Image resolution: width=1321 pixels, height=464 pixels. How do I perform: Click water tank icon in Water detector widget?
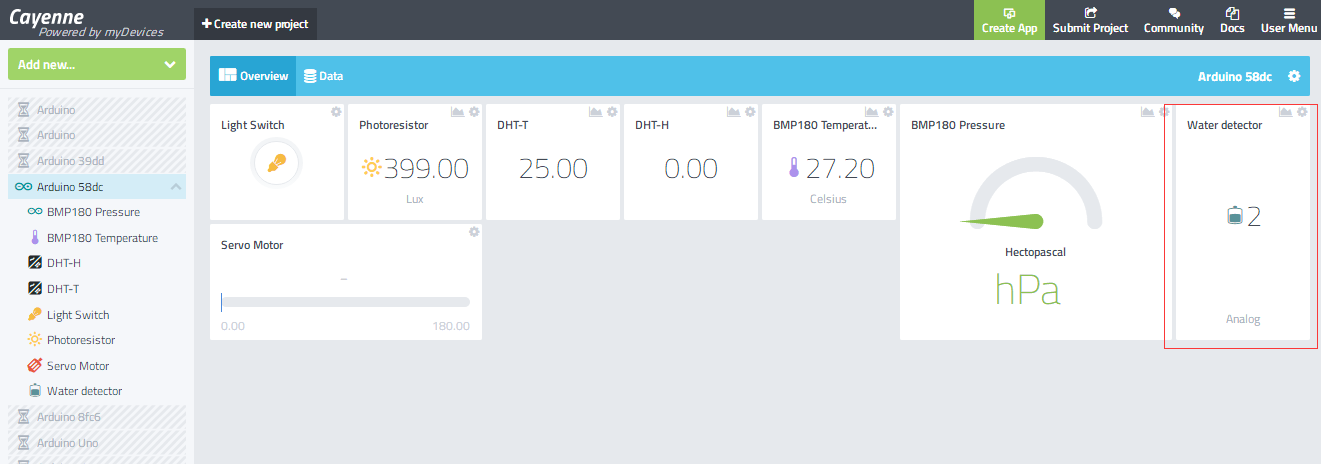1235,215
